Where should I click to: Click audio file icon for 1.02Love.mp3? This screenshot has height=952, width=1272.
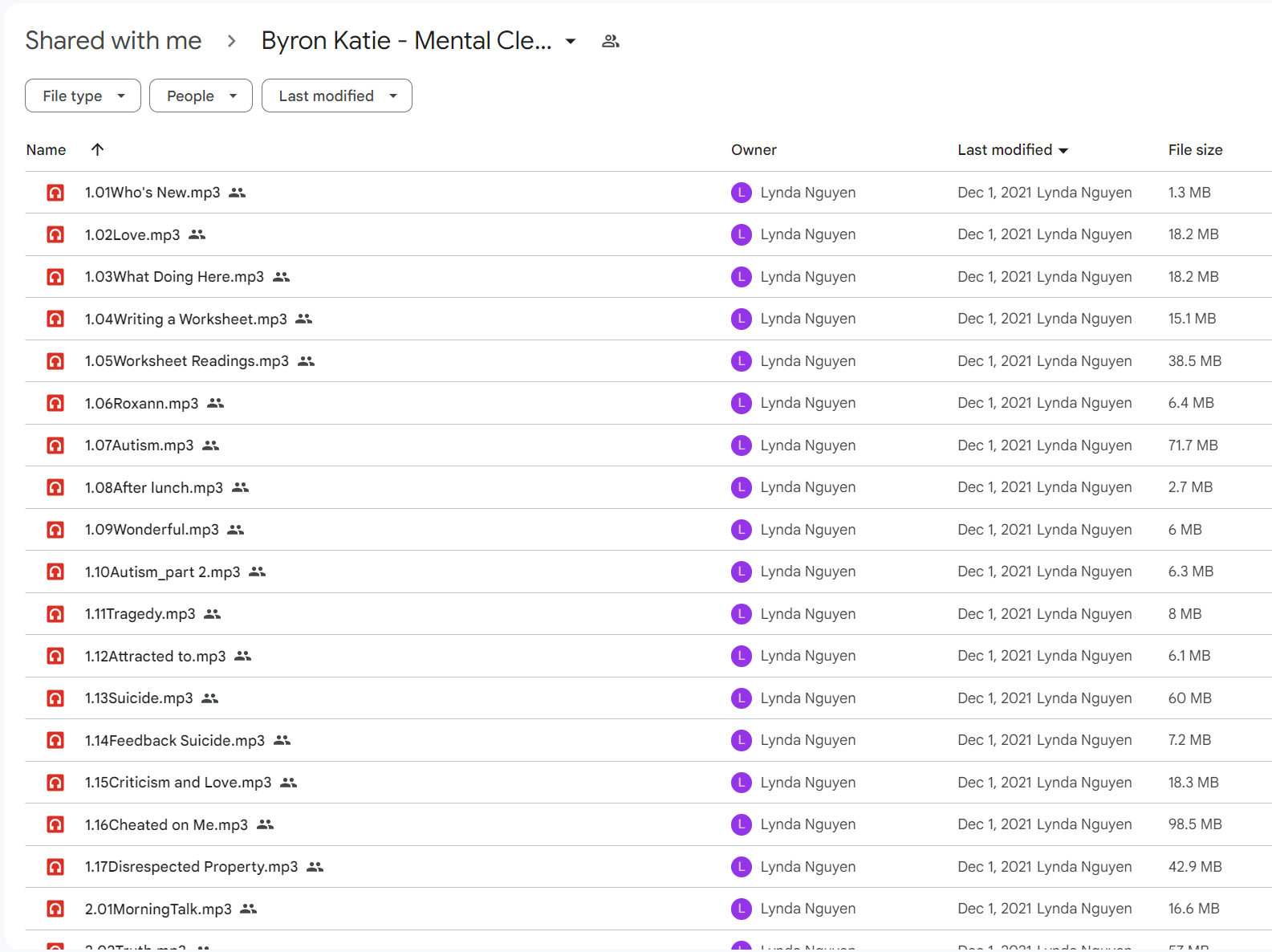tap(55, 234)
